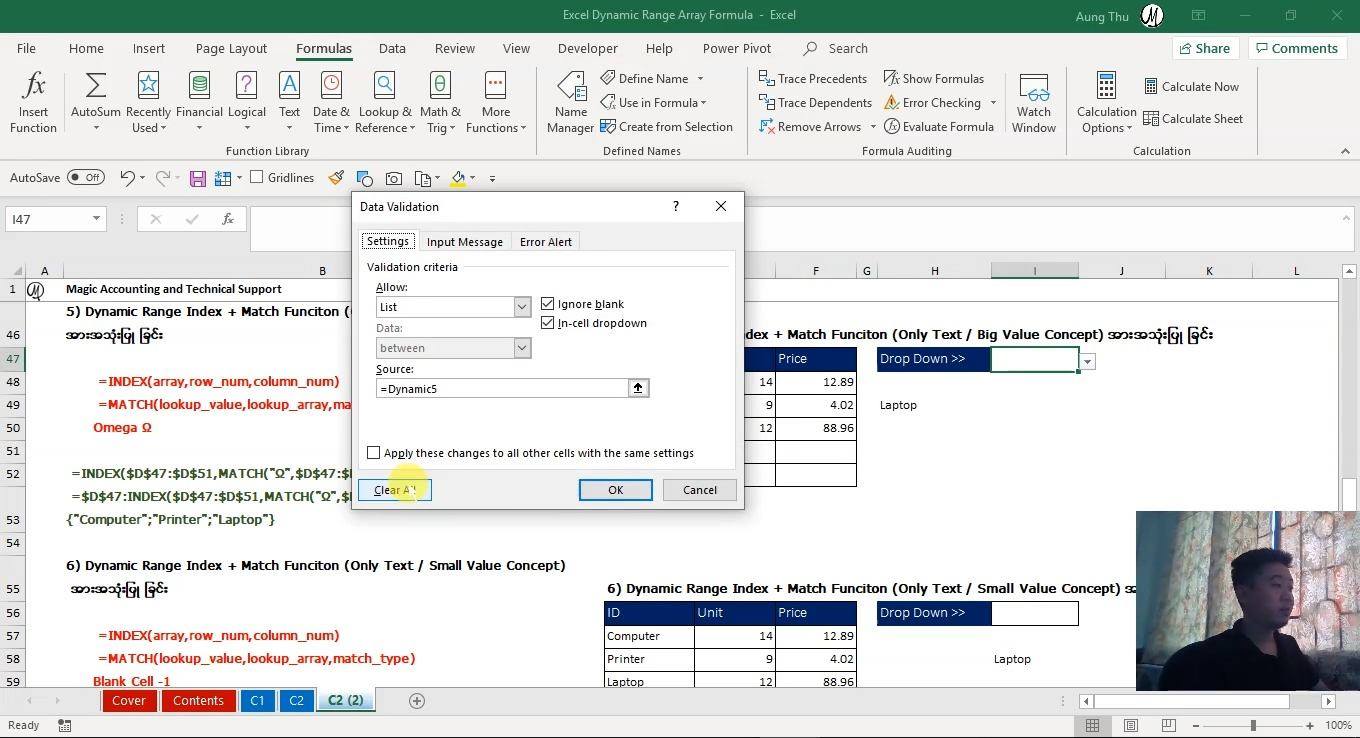Click Show Formulas
Viewport: 1360px width, 738px height.
click(933, 79)
